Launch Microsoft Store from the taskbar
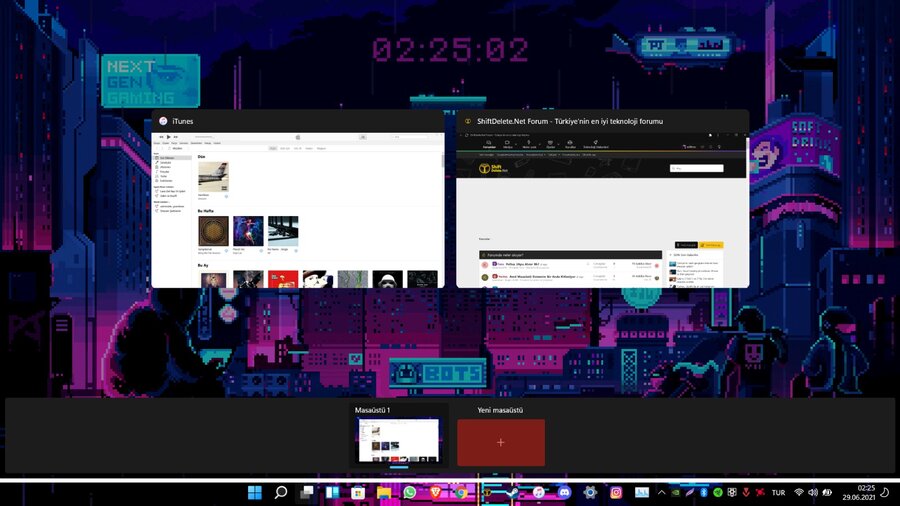 pyautogui.click(x=358, y=492)
